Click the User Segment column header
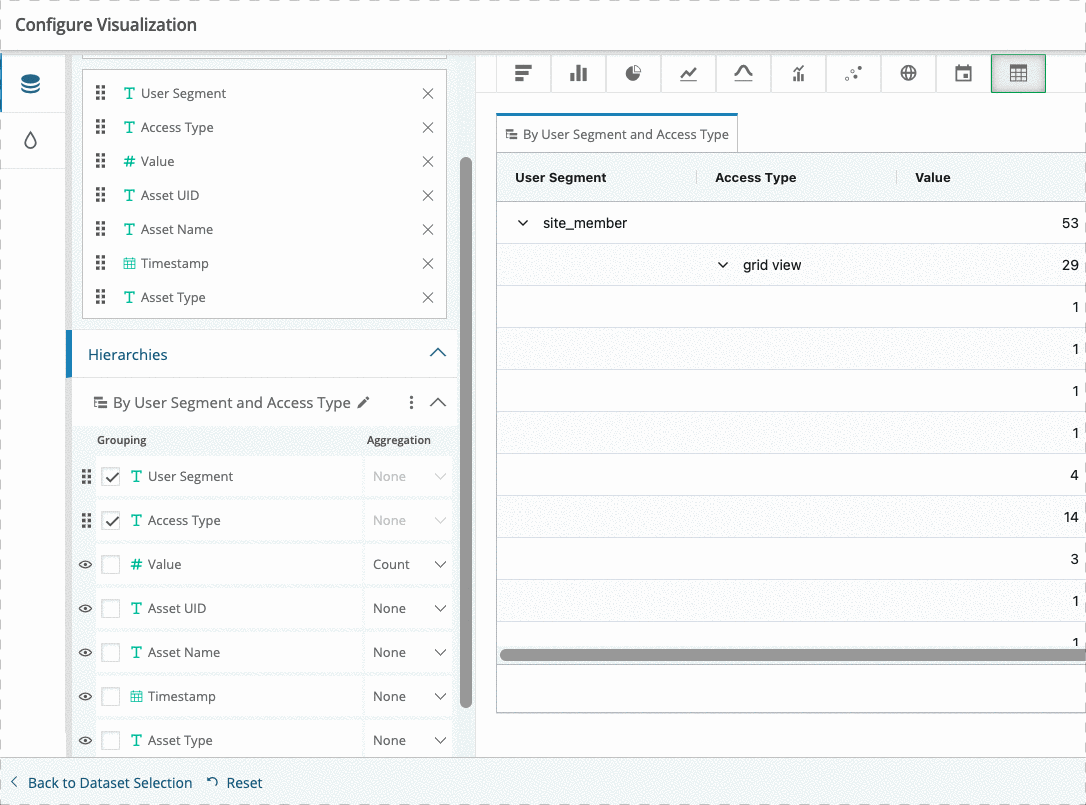Image resolution: width=1086 pixels, height=805 pixels. [560, 177]
